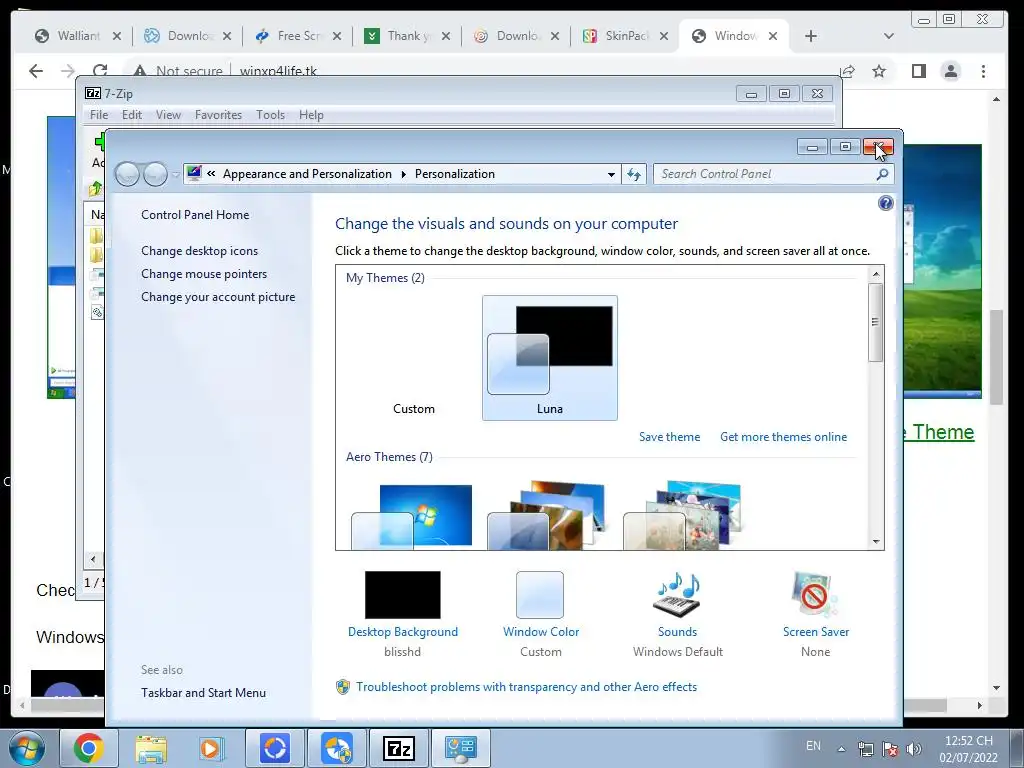Click the refresh button beside the address bar
The width and height of the screenshot is (1024, 768).
click(x=633, y=174)
